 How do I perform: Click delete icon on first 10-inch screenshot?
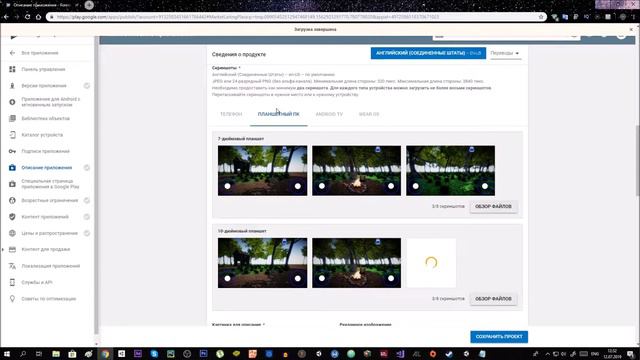click(x=284, y=242)
